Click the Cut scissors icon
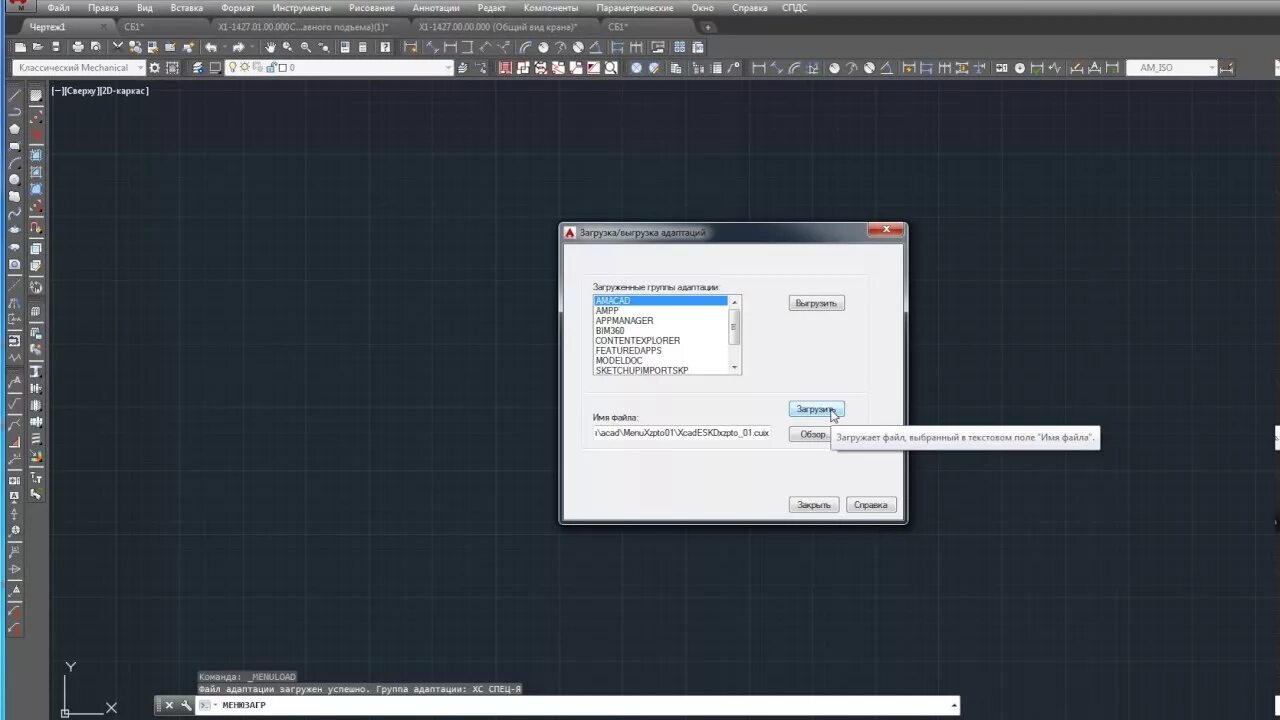This screenshot has height=720, width=1280. click(117, 47)
